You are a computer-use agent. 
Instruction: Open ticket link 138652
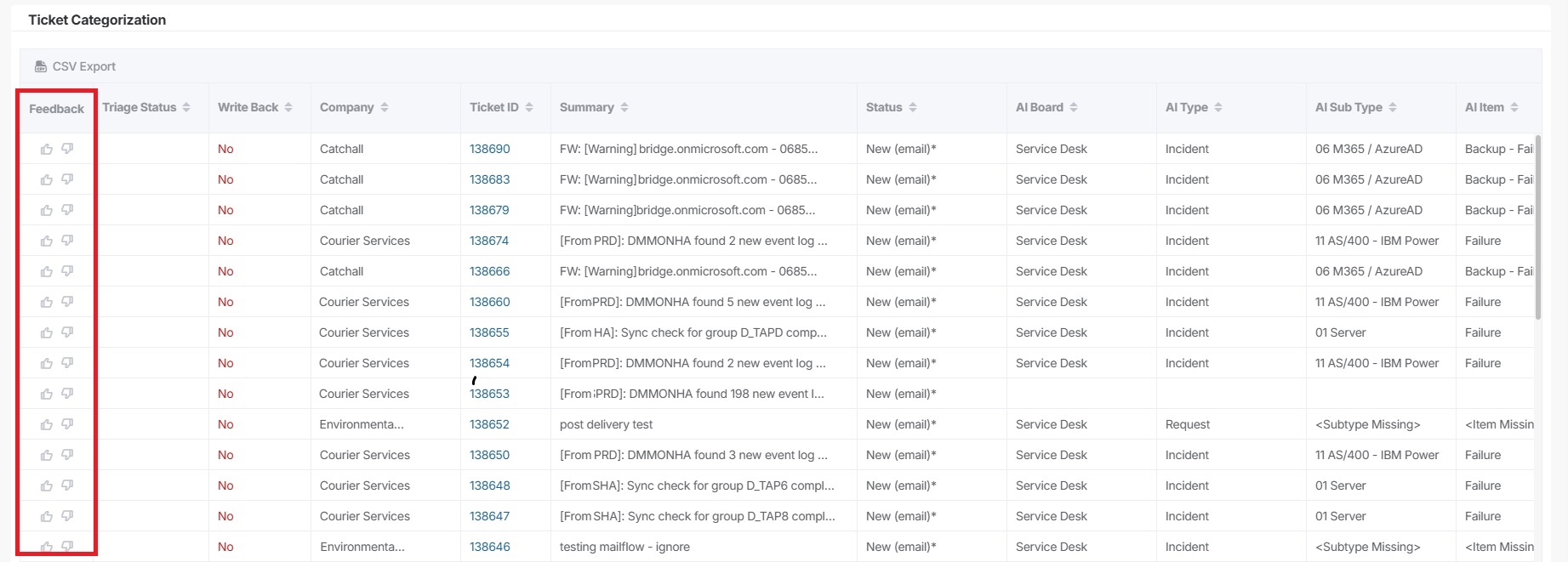[x=489, y=424]
